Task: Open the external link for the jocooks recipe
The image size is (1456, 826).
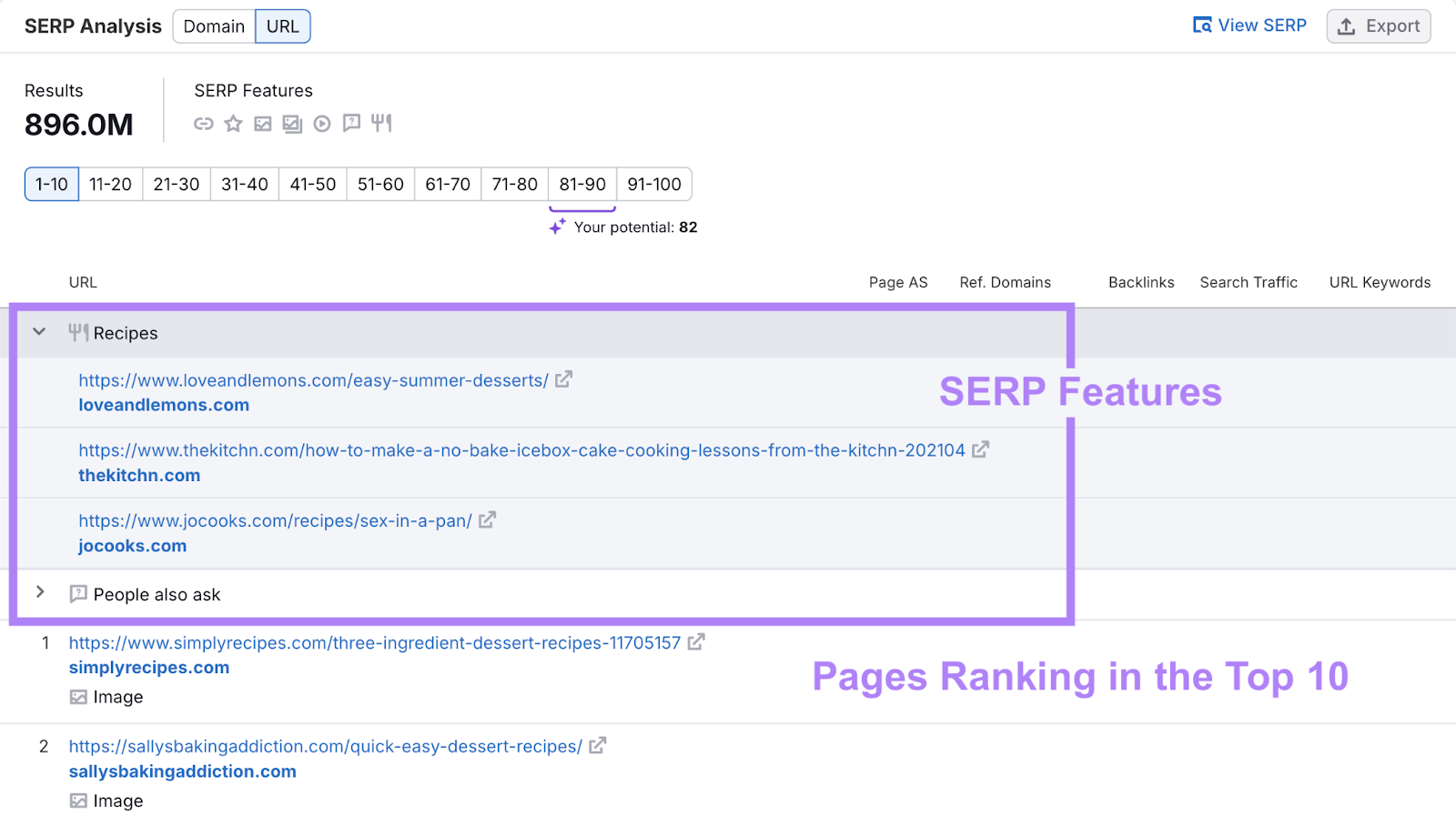Action: [488, 519]
